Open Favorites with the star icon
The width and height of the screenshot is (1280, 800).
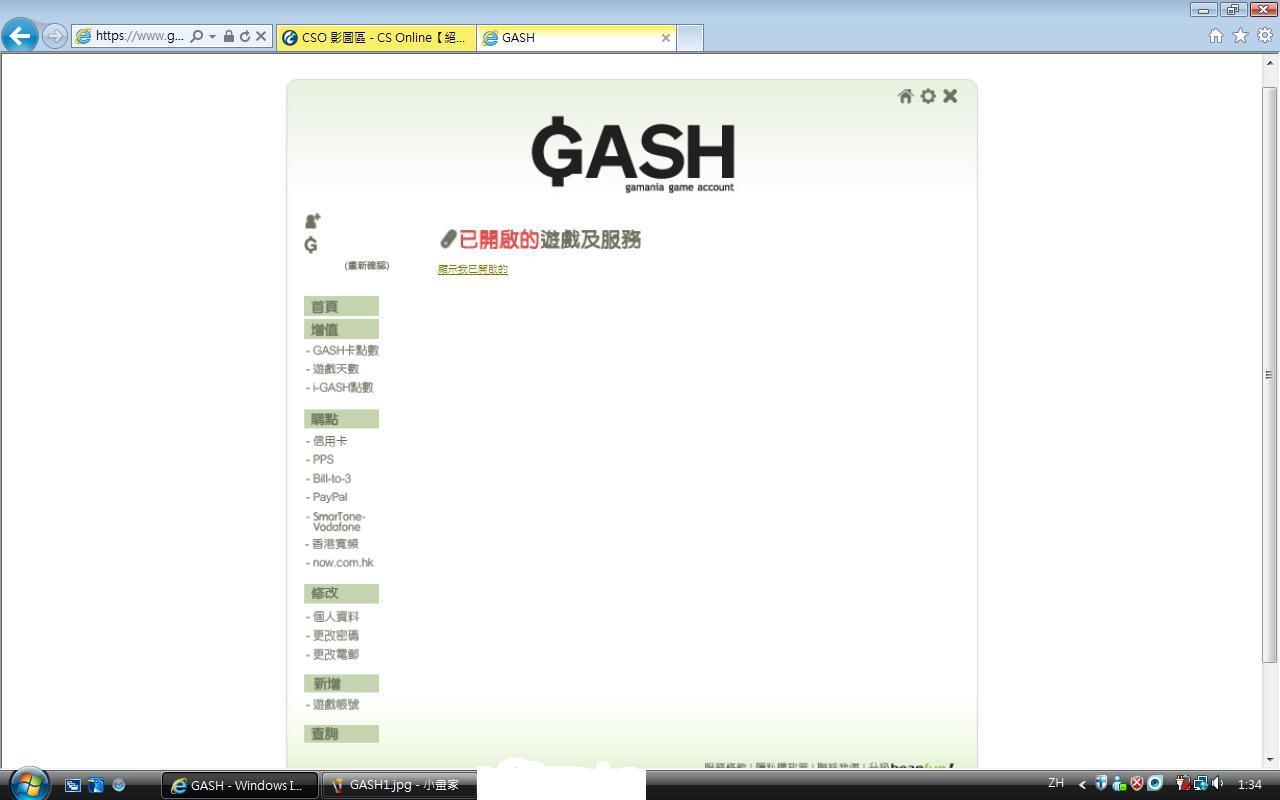(1240, 36)
